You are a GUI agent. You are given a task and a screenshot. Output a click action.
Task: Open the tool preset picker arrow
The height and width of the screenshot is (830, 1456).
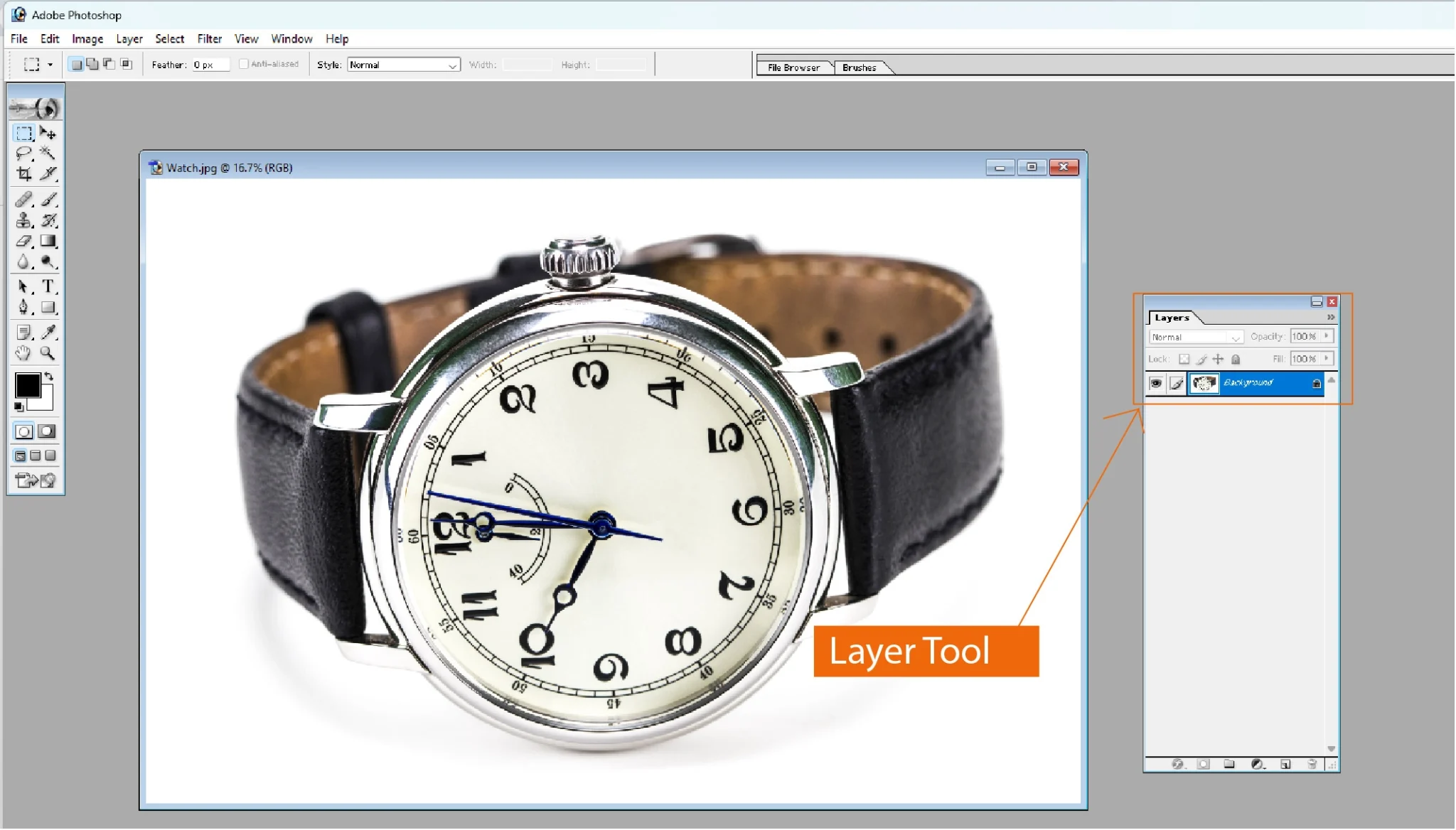(50, 65)
